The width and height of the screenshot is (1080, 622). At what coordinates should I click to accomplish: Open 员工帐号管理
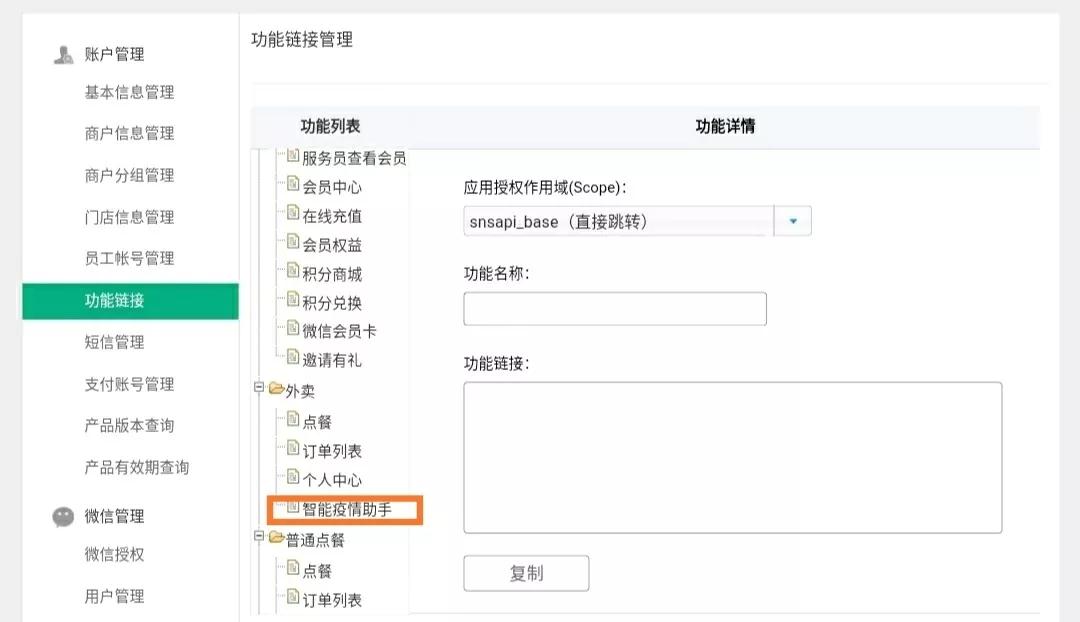(x=129, y=258)
